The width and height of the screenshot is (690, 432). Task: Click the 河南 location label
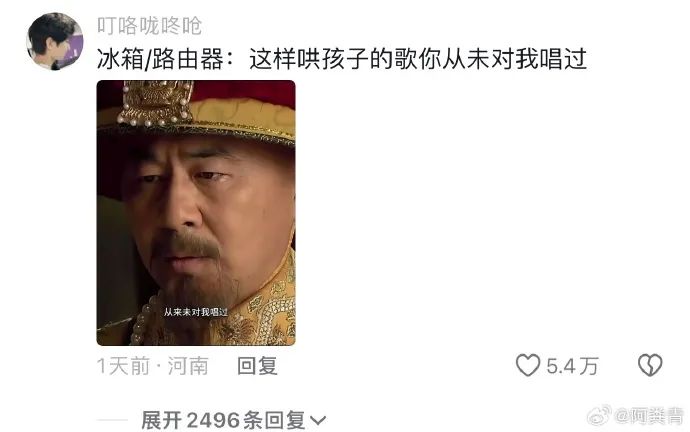click(x=188, y=366)
